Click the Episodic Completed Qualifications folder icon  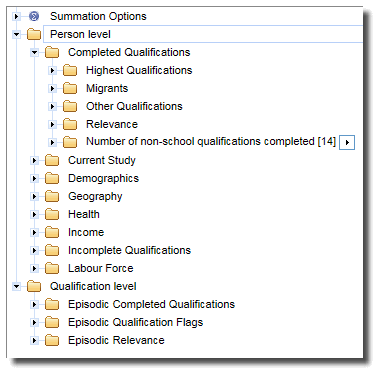52,304
